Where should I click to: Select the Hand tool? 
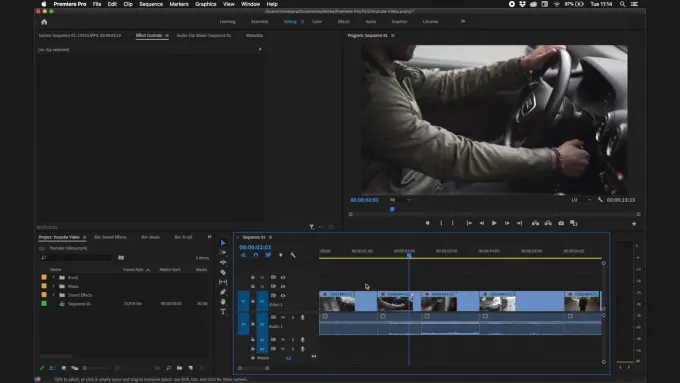223,301
